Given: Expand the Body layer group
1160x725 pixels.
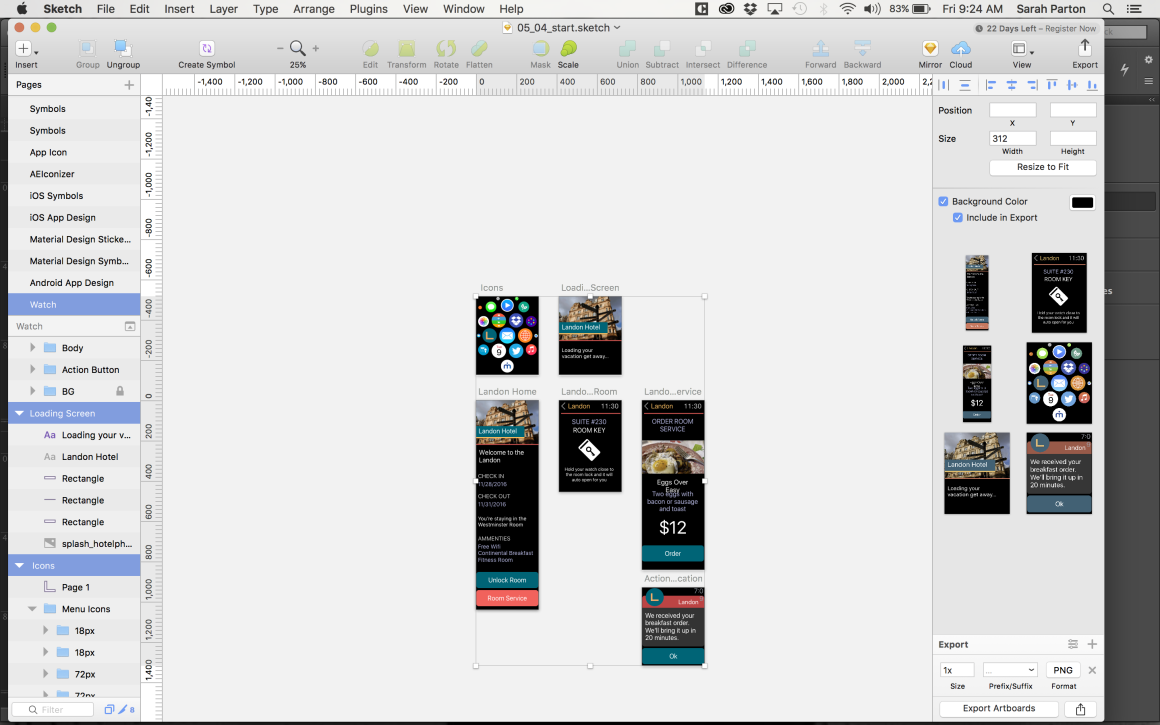Looking at the screenshot, I should click(33, 348).
